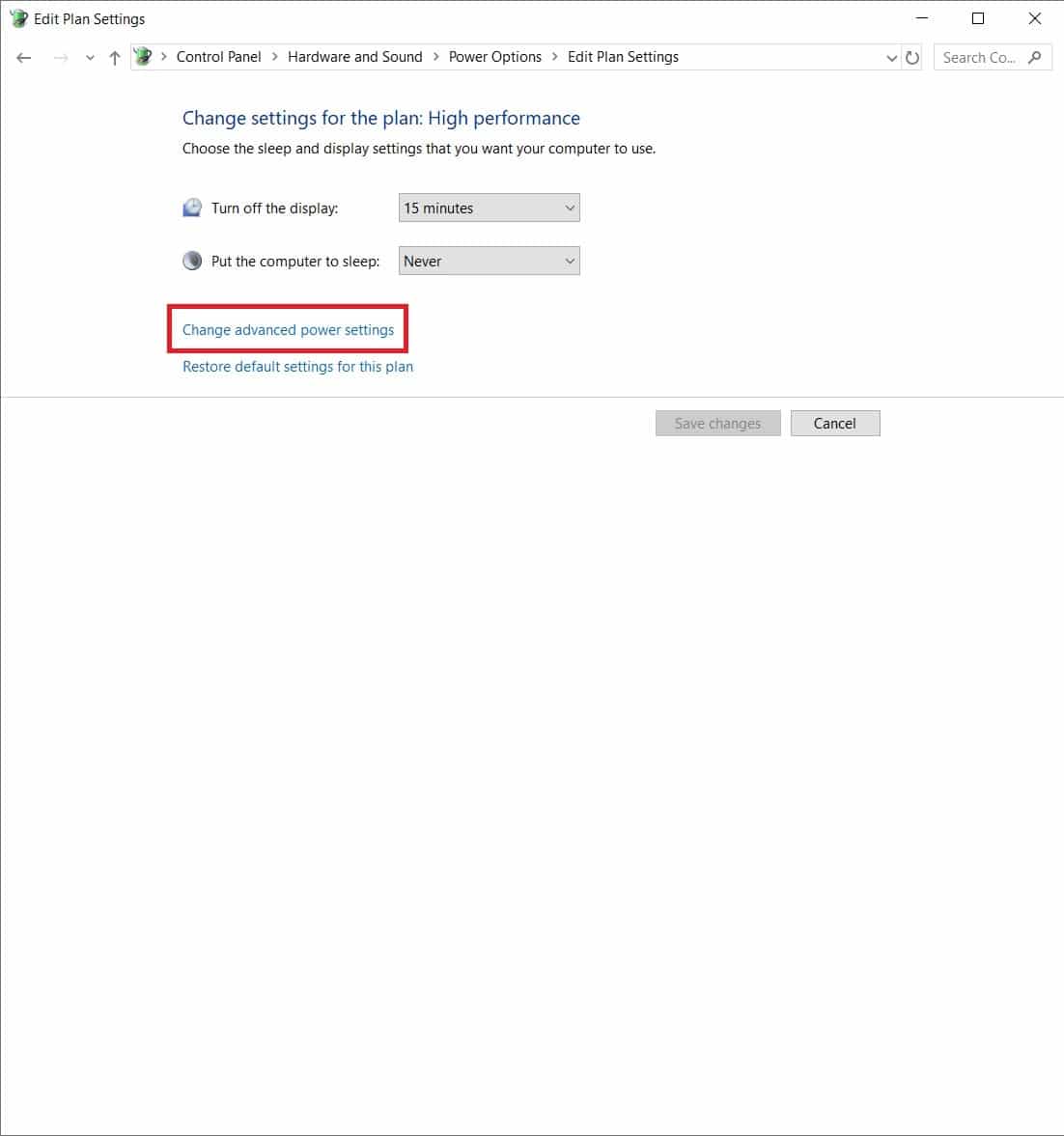Expand the chevron after Power Options
This screenshot has height=1136, width=1064.
click(553, 57)
